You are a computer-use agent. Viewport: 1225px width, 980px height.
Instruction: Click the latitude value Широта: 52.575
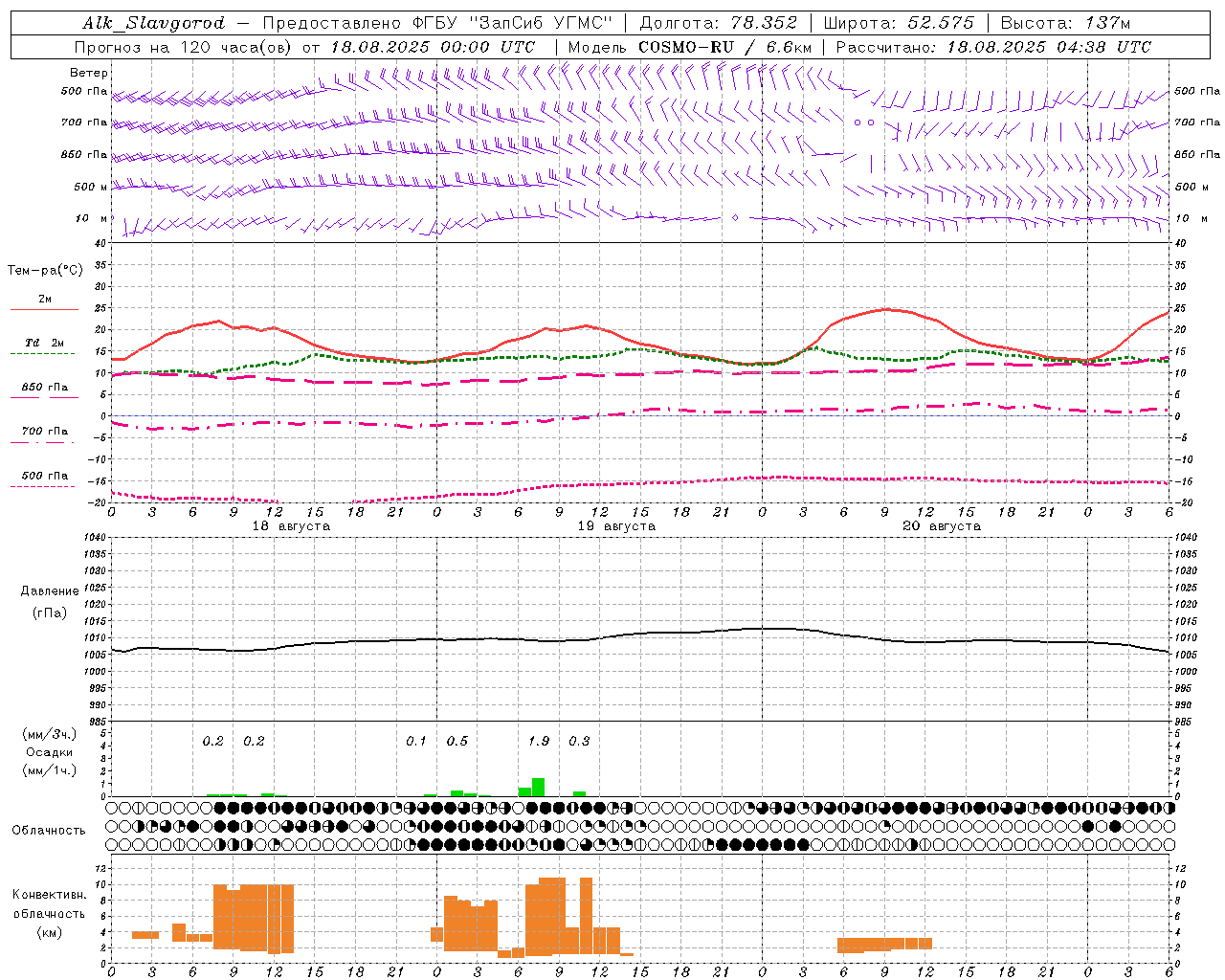[x=899, y=23]
